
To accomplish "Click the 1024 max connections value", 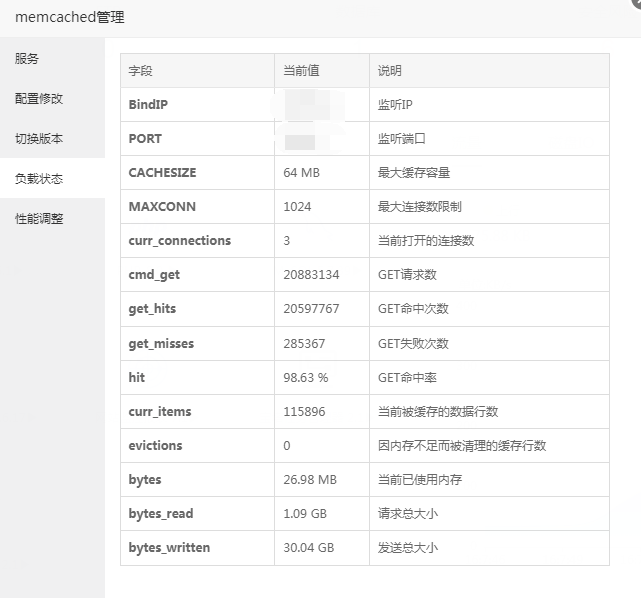I will click(298, 206).
